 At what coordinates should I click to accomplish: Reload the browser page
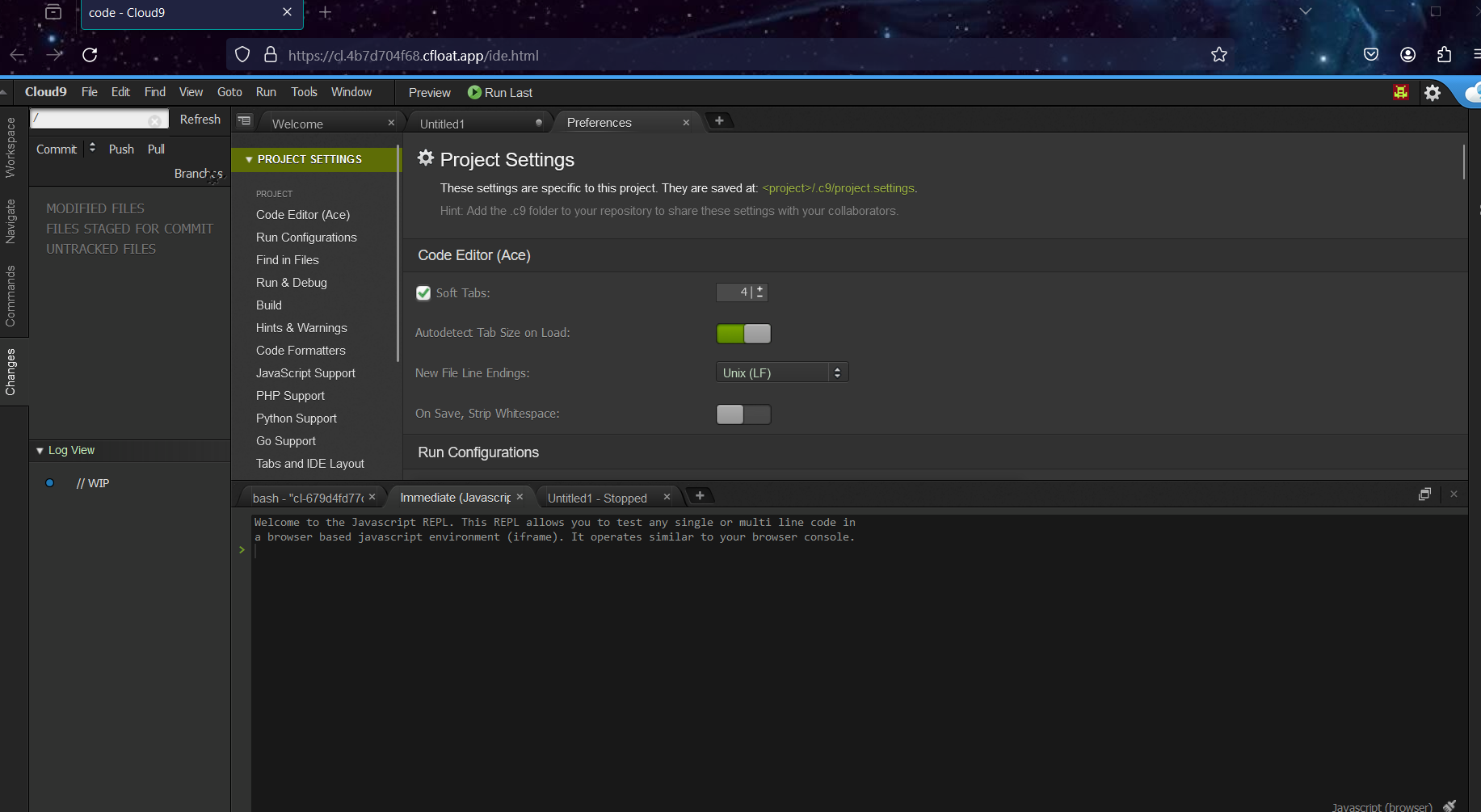click(90, 55)
